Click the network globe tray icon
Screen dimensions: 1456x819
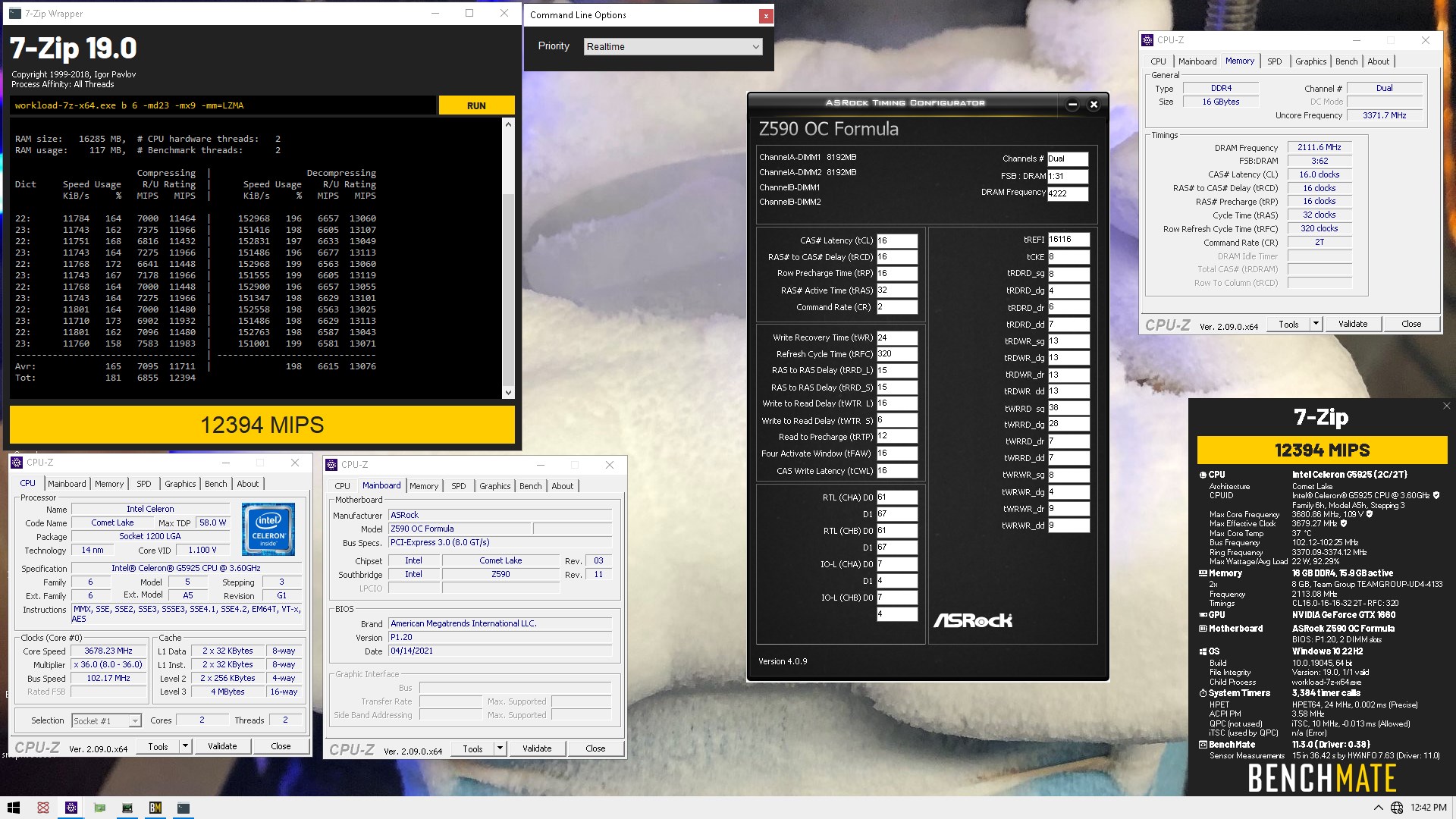pos(1397,808)
